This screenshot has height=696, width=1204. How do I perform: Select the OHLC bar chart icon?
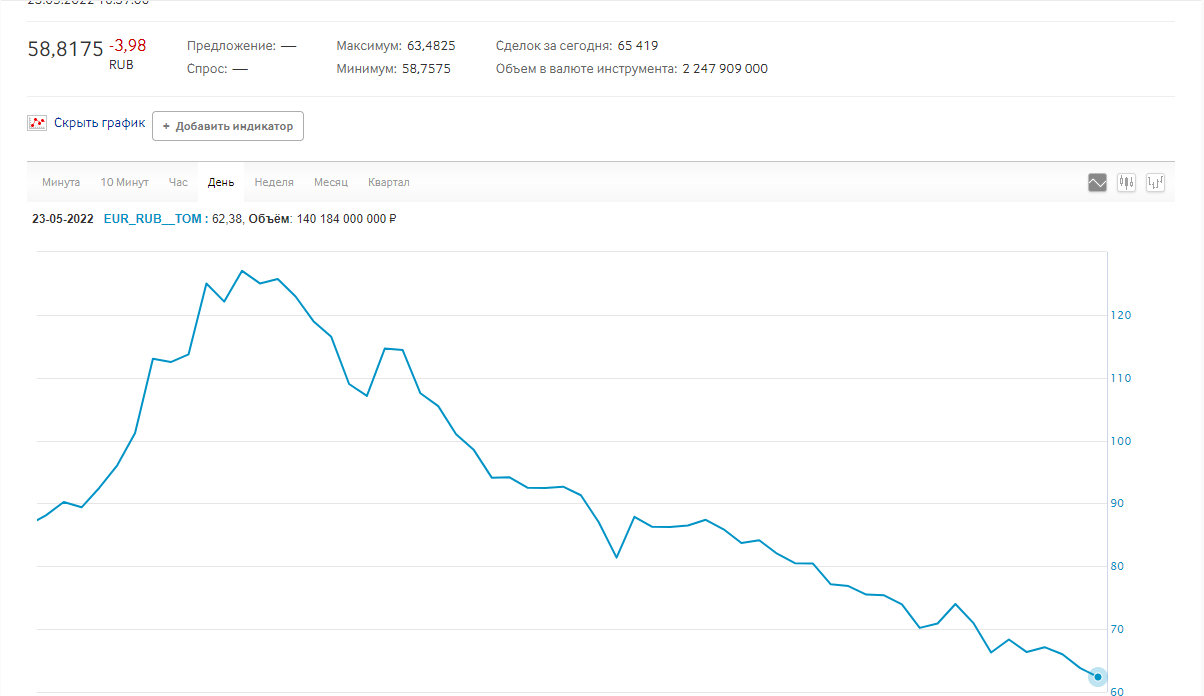[1156, 183]
